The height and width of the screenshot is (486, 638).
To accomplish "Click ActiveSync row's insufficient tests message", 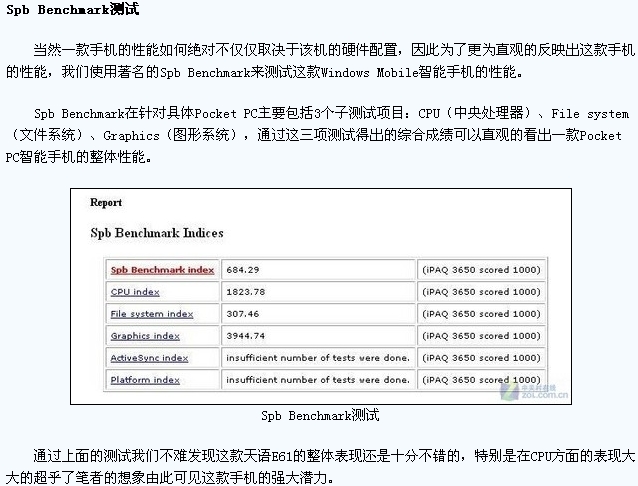I will (317, 358).
